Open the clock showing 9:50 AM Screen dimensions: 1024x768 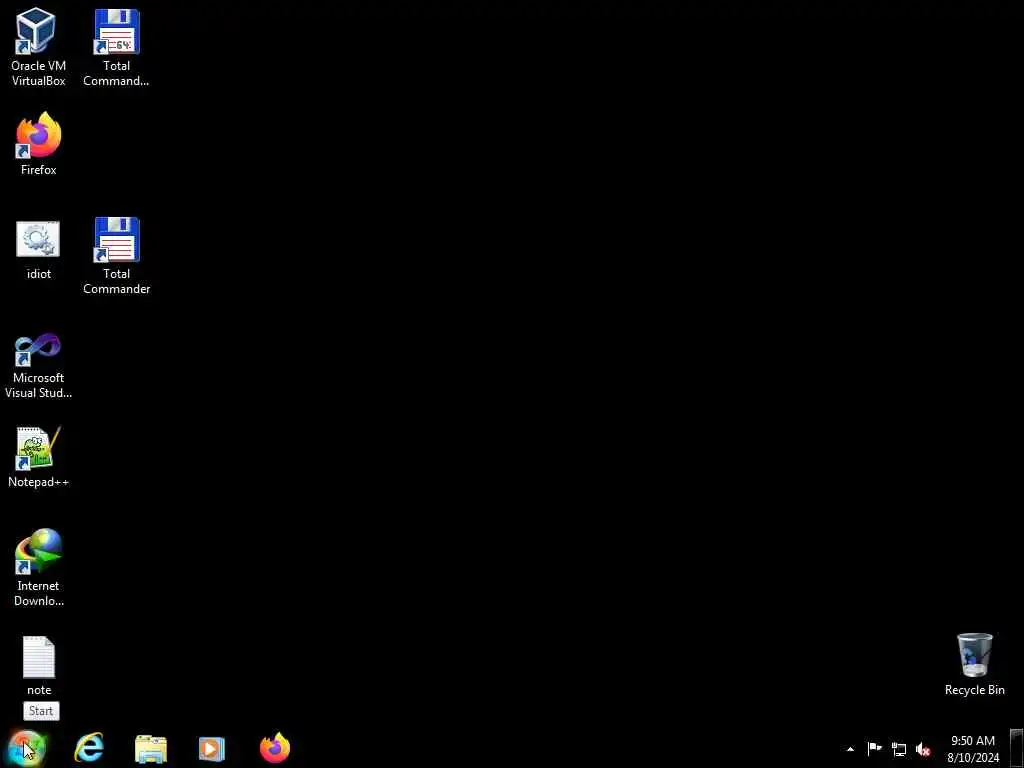(973, 749)
